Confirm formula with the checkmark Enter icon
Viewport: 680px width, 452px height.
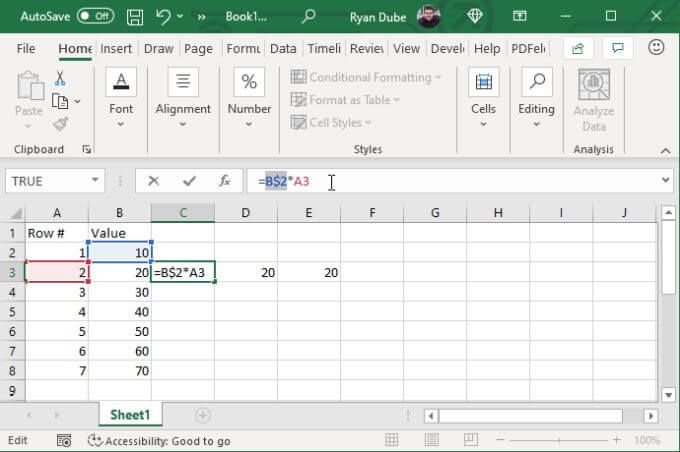[189, 181]
